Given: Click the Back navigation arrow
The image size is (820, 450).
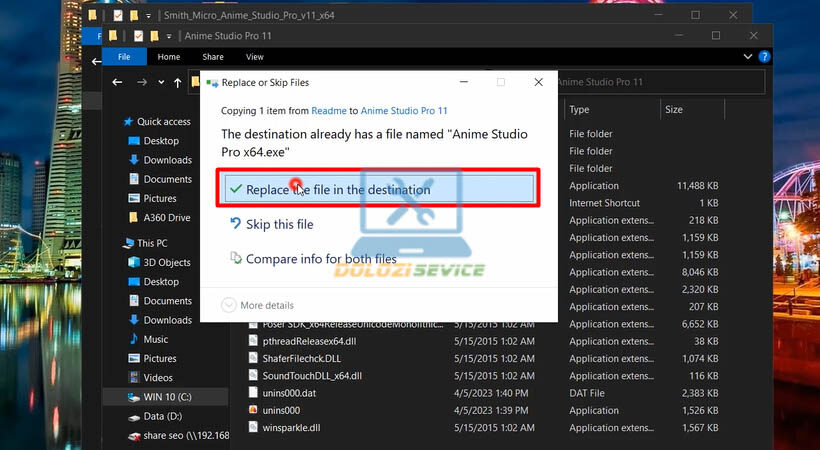Looking at the screenshot, I should click(x=119, y=82).
